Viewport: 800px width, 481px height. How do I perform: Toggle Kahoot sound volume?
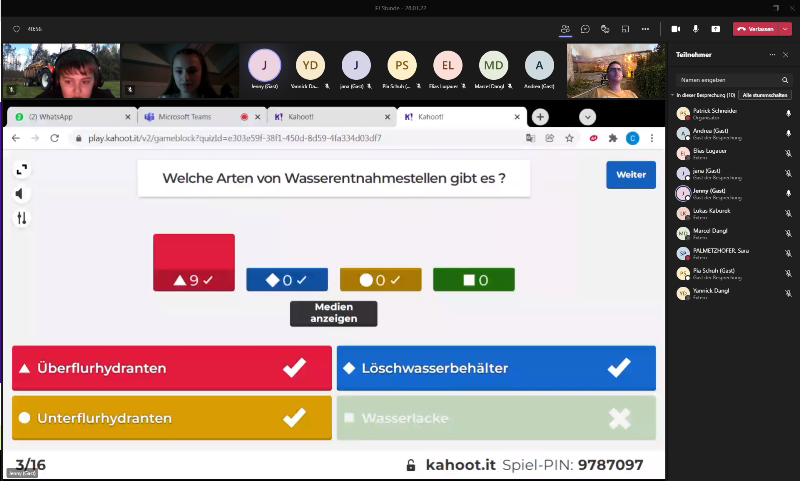[21, 193]
